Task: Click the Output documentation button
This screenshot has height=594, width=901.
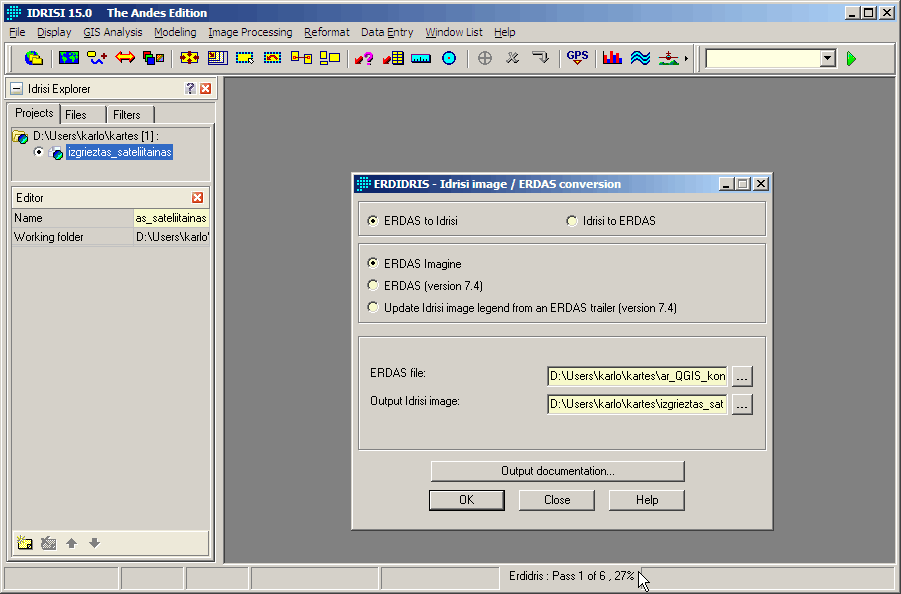Action: pyautogui.click(x=557, y=471)
